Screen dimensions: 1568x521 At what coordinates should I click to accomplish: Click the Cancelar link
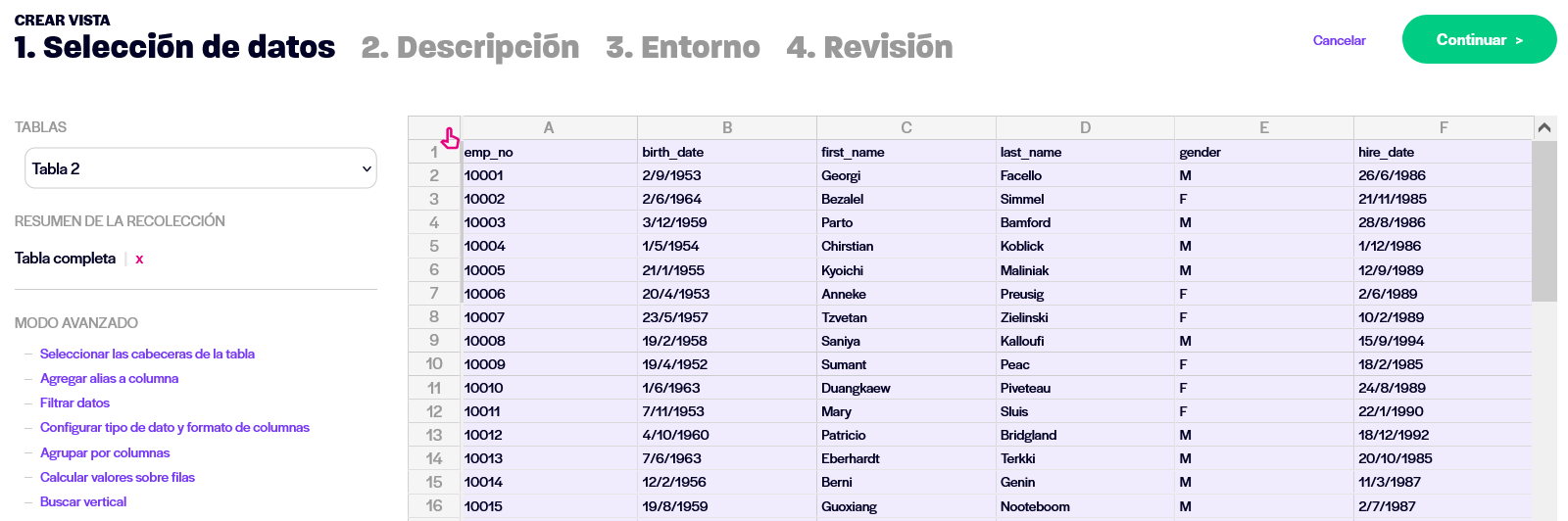coord(1339,40)
